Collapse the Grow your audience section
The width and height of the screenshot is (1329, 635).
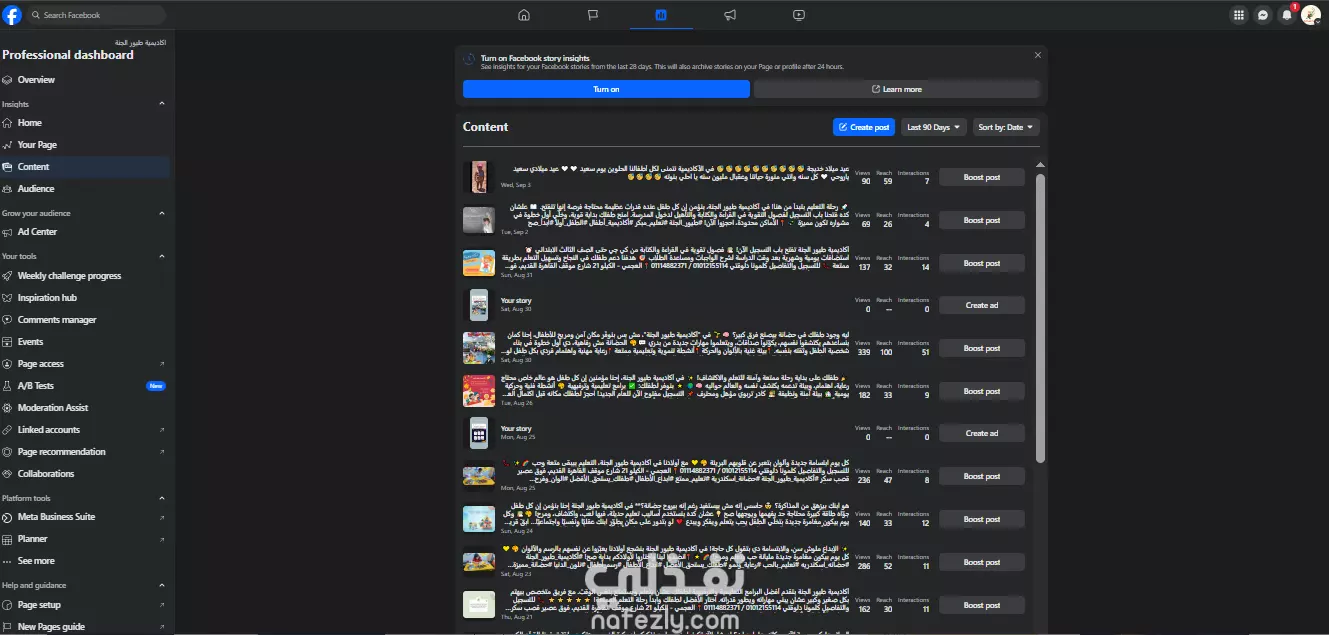[x=162, y=213]
